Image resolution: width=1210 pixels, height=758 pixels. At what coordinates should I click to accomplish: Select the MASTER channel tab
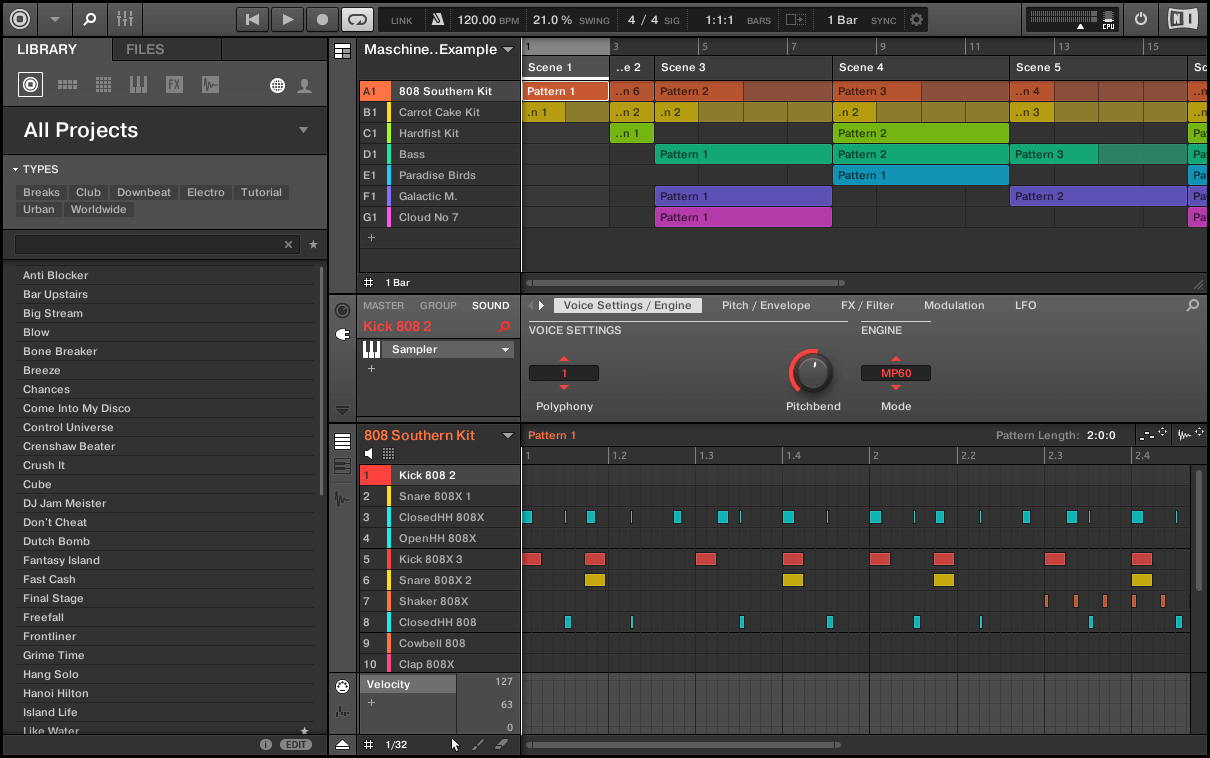pos(384,306)
